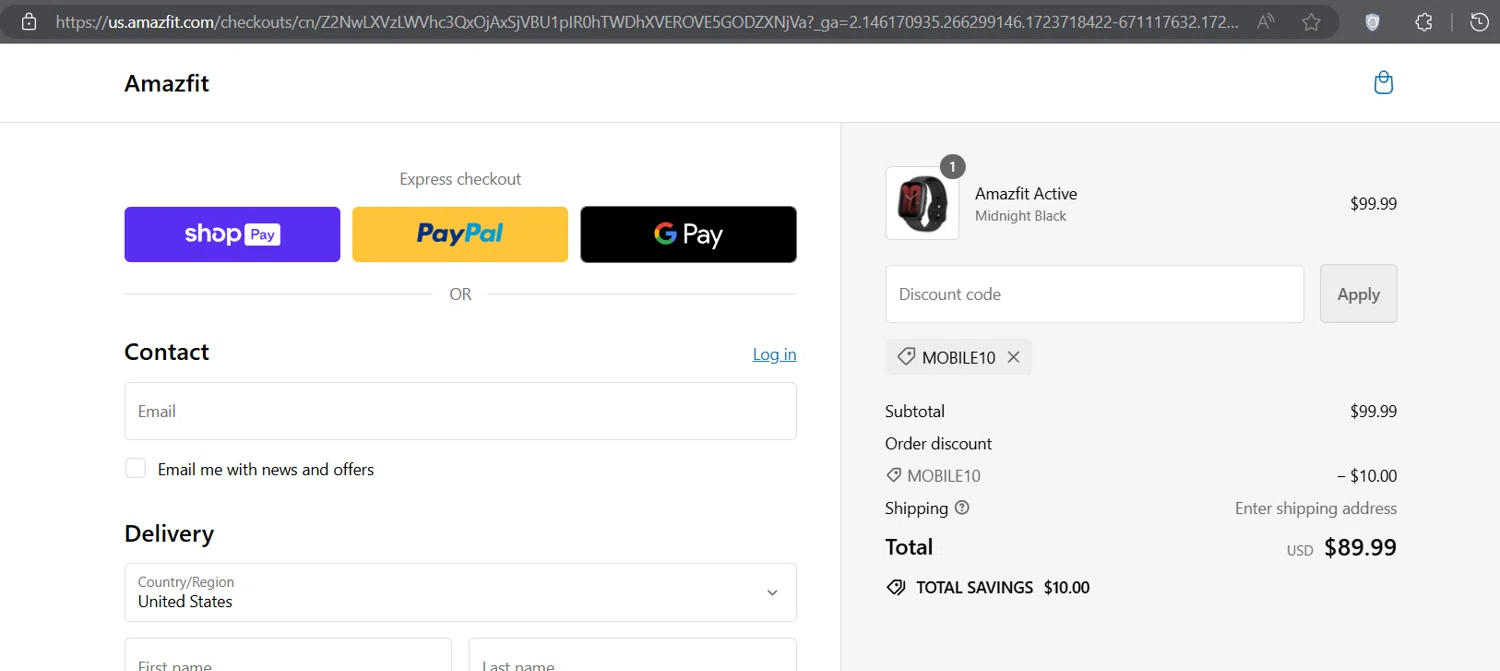Add page to favorites with star icon
This screenshot has height=671, width=1500.
click(1311, 21)
